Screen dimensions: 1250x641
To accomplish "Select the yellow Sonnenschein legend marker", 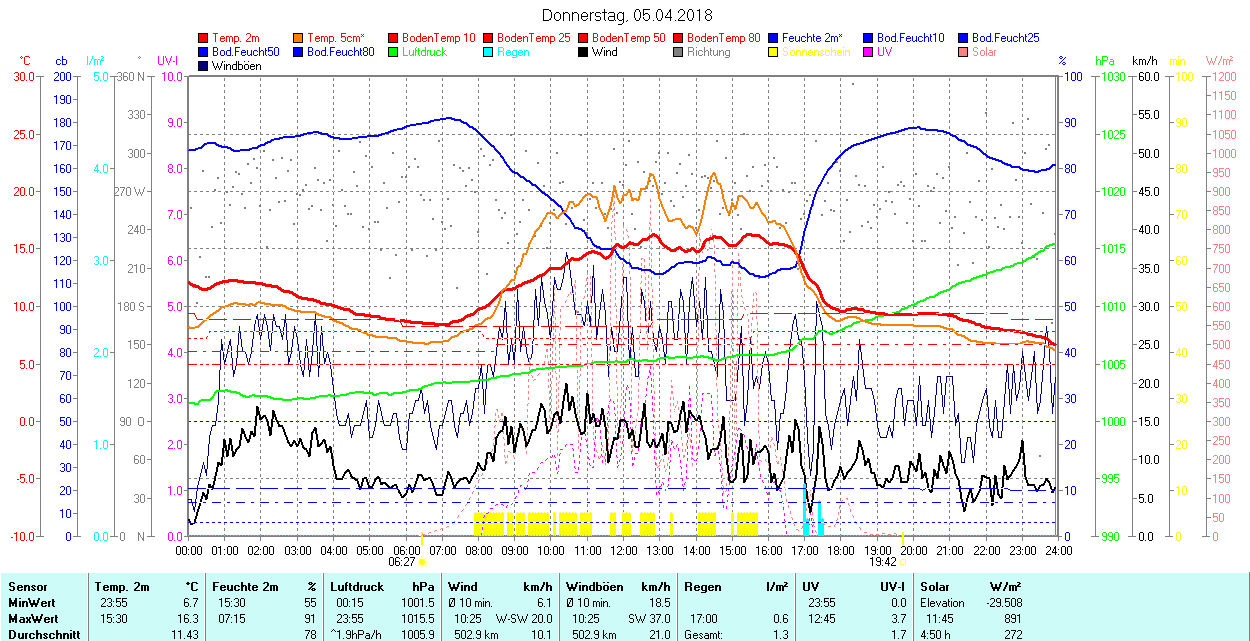I will (774, 52).
